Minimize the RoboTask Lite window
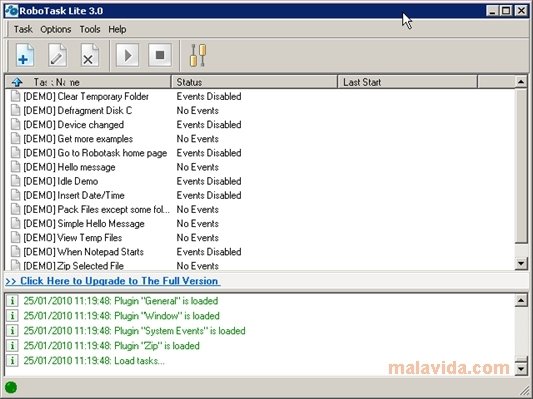Image resolution: width=533 pixels, height=399 pixels. [x=492, y=11]
